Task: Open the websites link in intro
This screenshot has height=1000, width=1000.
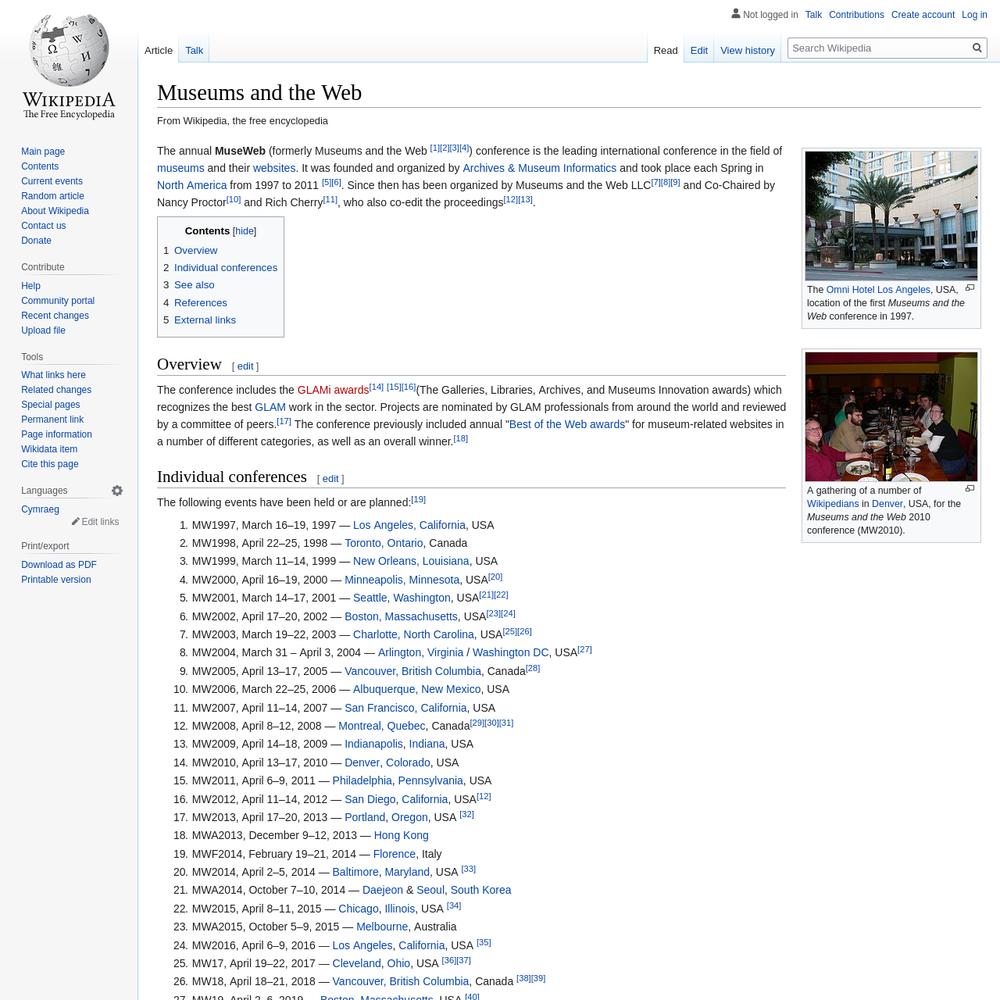Action: pos(274,168)
